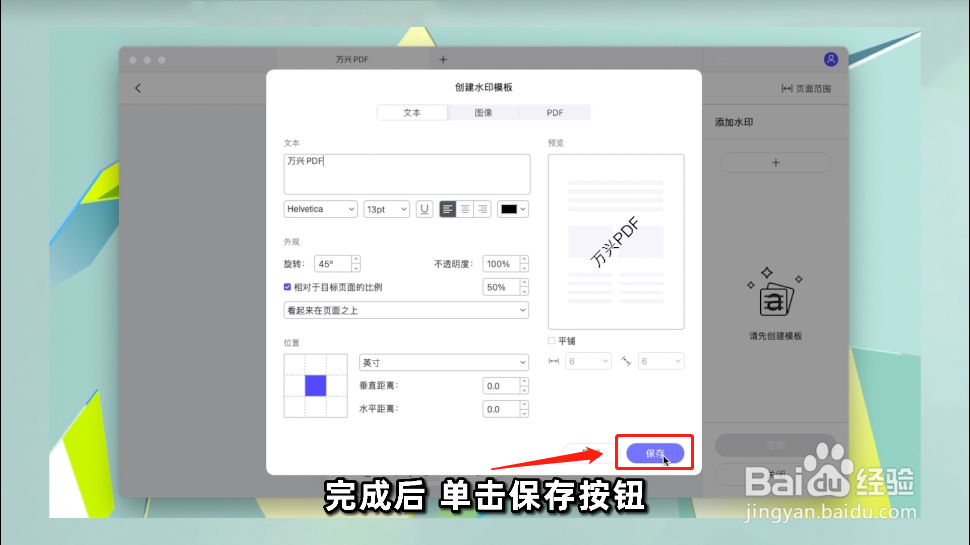
Task: Click the watermark preview thumbnail
Action: point(616,241)
